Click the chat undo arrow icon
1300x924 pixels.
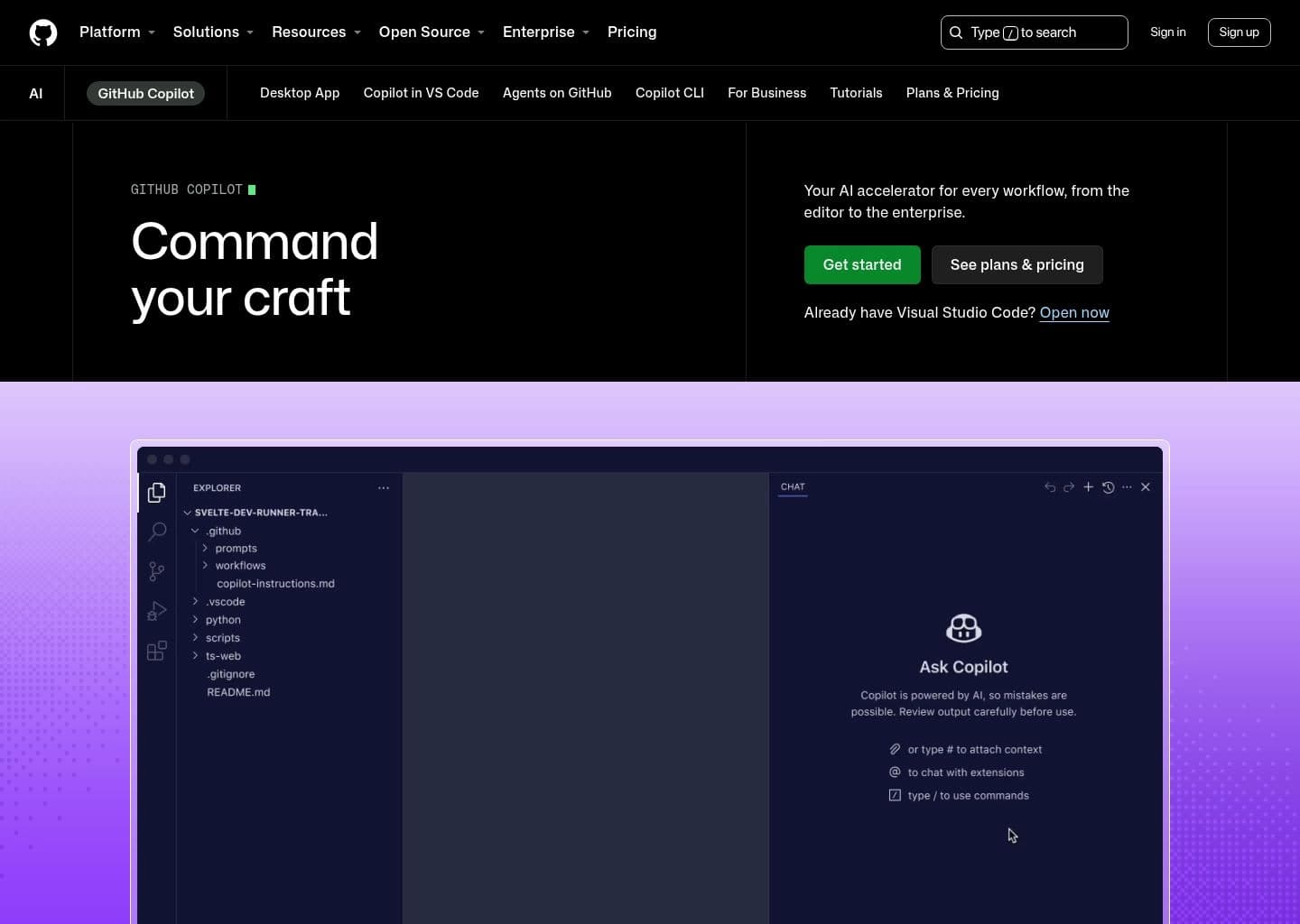click(1050, 487)
